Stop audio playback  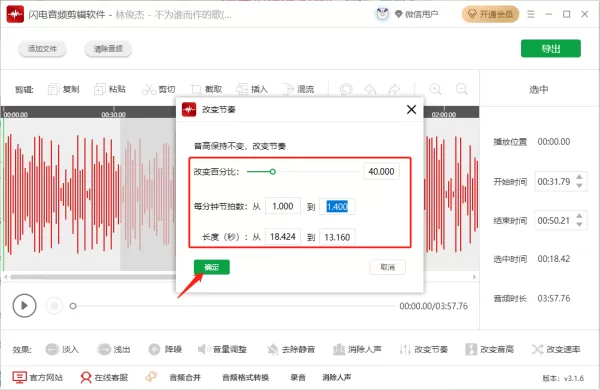coord(54,305)
